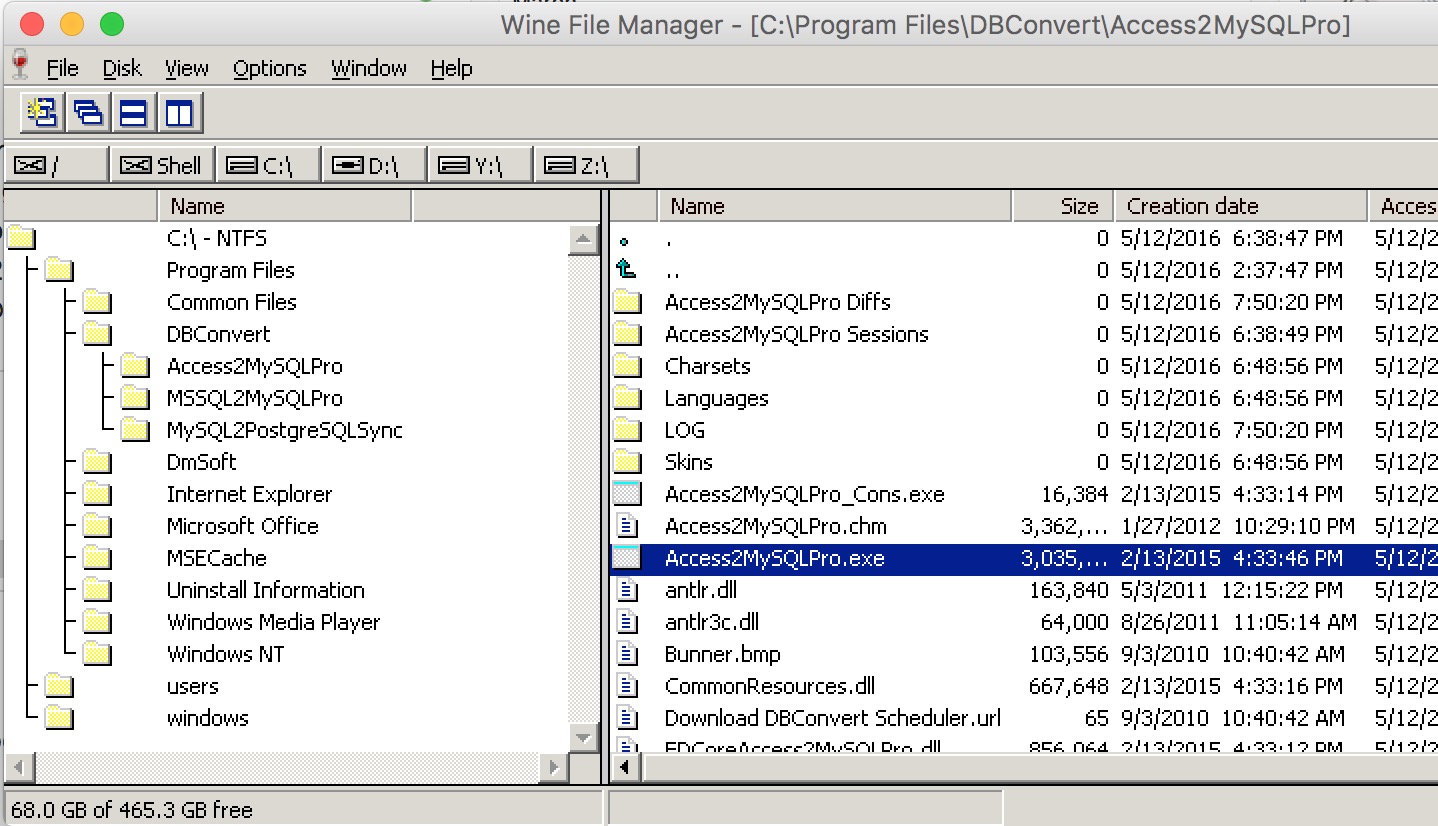The height and width of the screenshot is (826, 1438).
Task: Select the CommonResources.dll file name
Action: (770, 686)
